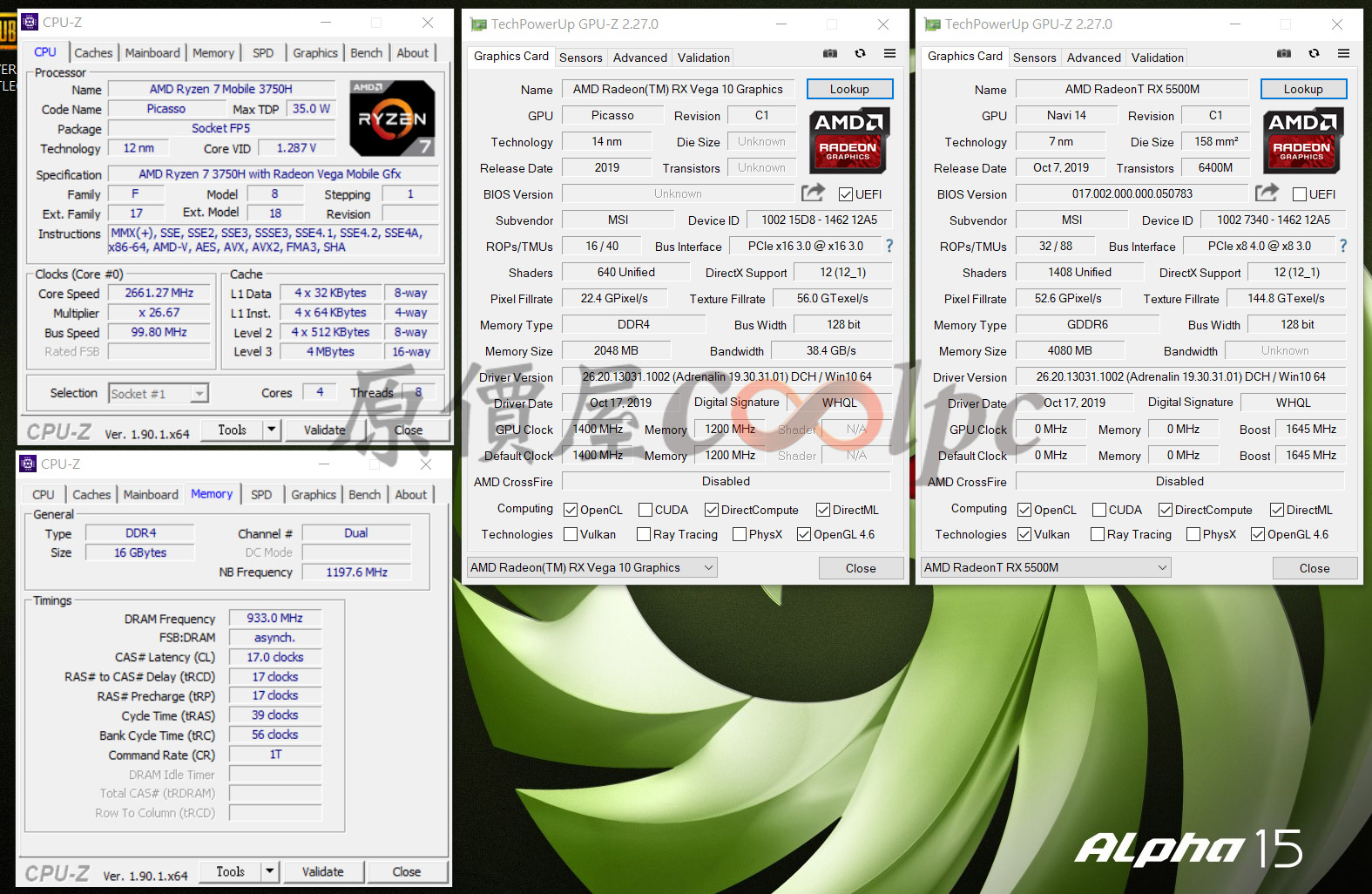Click Close button in Vega 10 GPU-Z window
The image size is (1372, 894).
click(x=861, y=568)
